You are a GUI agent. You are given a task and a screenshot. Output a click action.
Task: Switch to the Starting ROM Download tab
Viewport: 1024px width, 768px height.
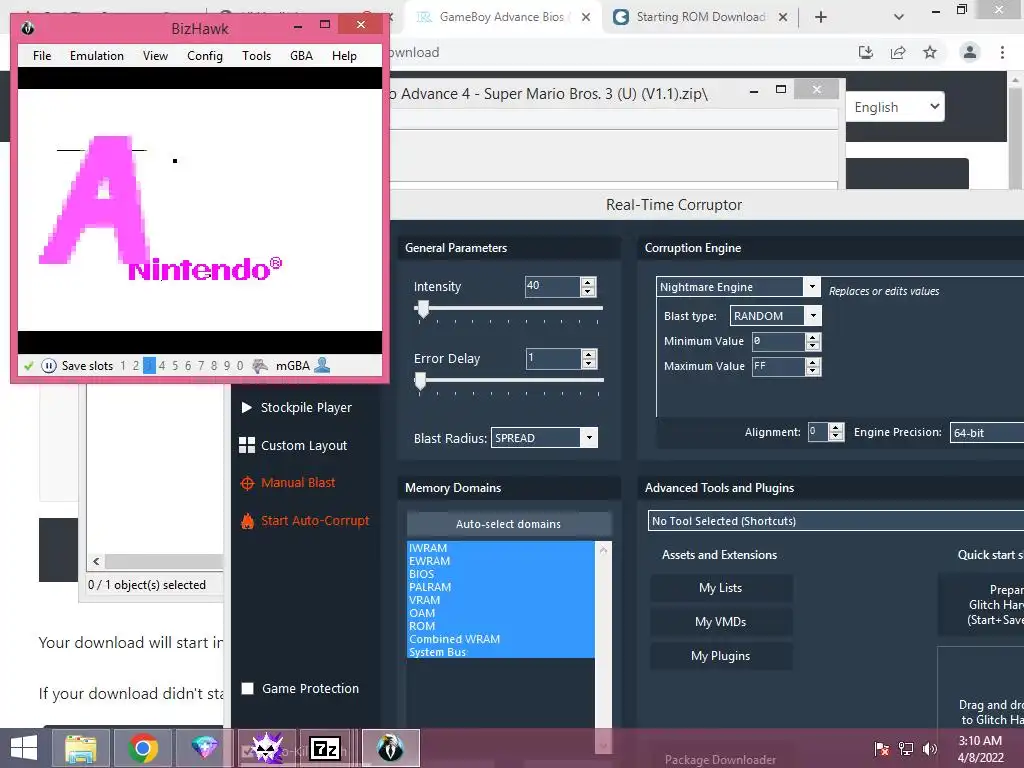pyautogui.click(x=700, y=17)
